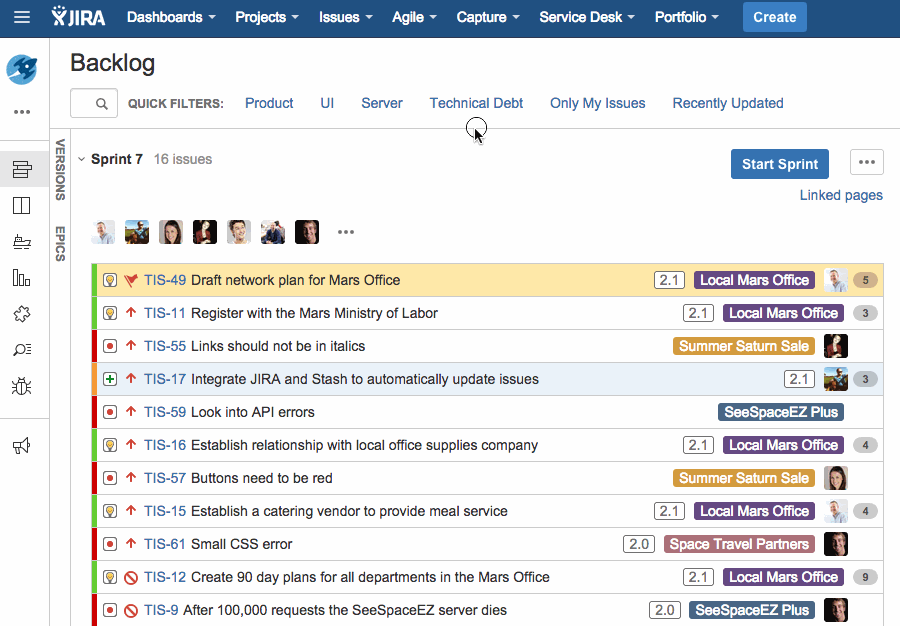Click the puzzle piece add-ons icon
This screenshot has height=626, width=900.
[x=22, y=314]
